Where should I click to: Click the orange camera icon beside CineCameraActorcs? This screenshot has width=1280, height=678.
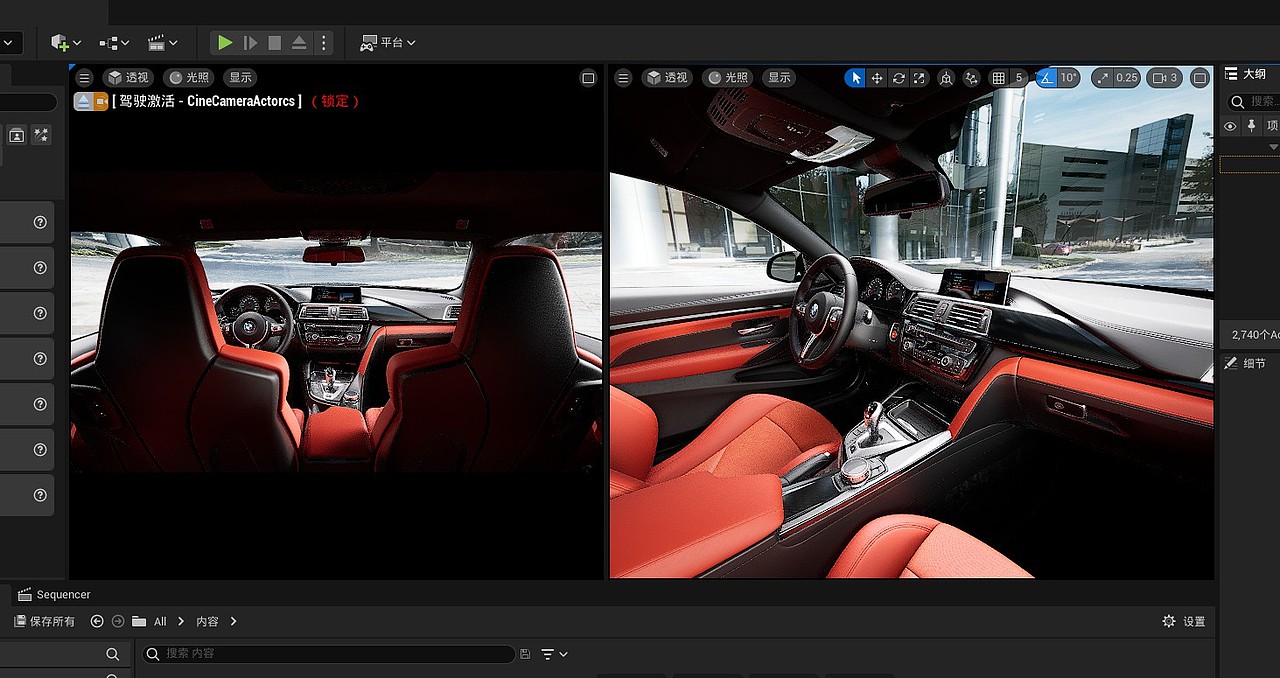point(100,101)
